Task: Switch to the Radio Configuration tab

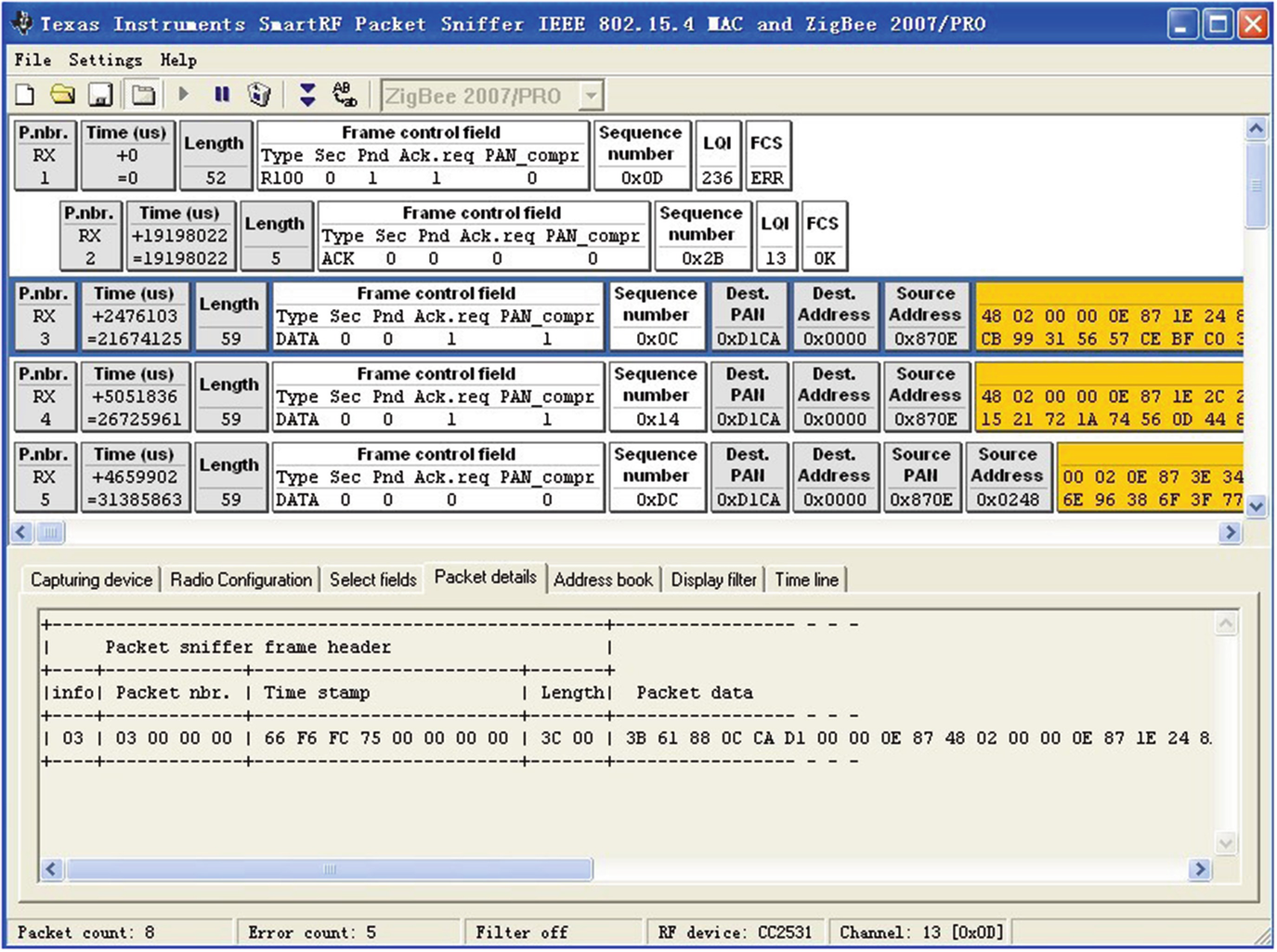Action: pos(241,580)
